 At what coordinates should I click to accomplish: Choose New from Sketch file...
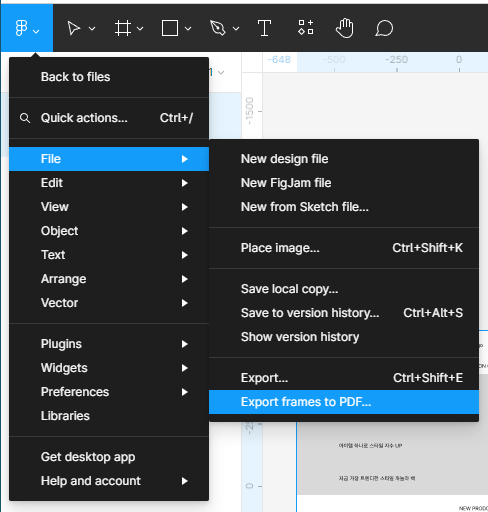[x=344, y=207]
